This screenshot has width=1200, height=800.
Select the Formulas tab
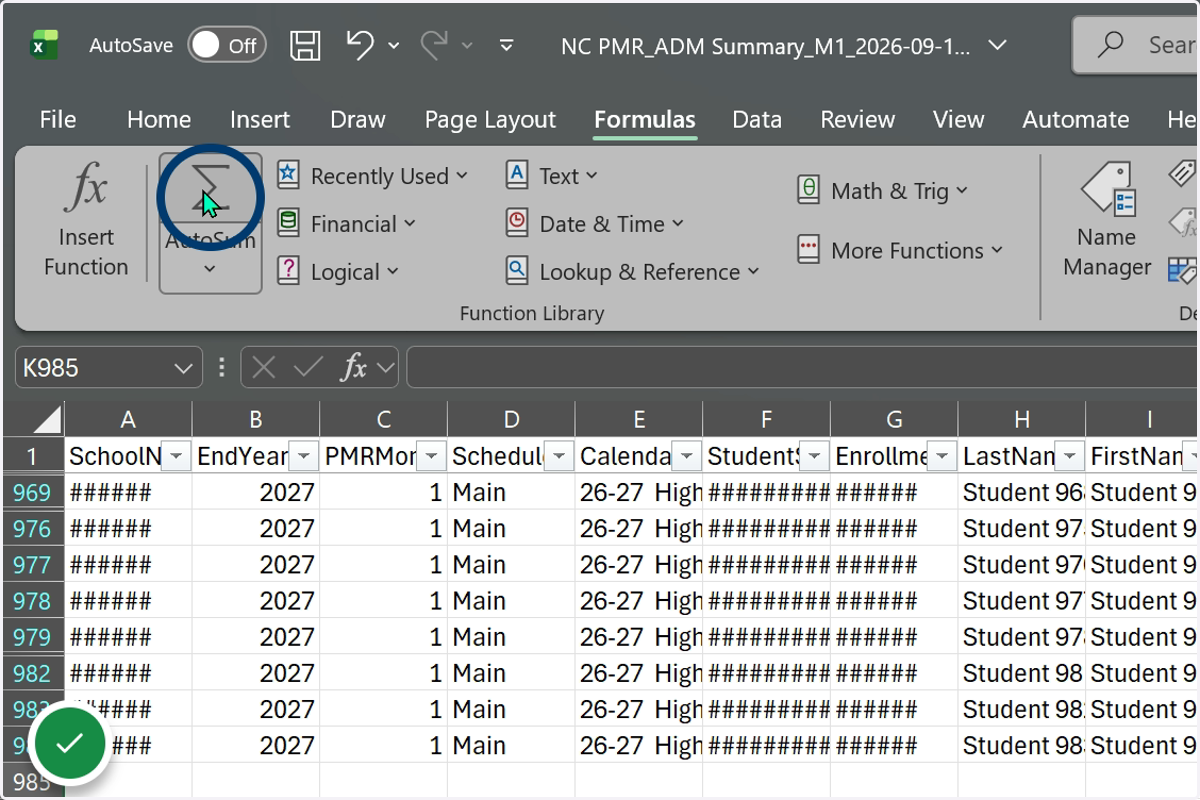coord(644,120)
